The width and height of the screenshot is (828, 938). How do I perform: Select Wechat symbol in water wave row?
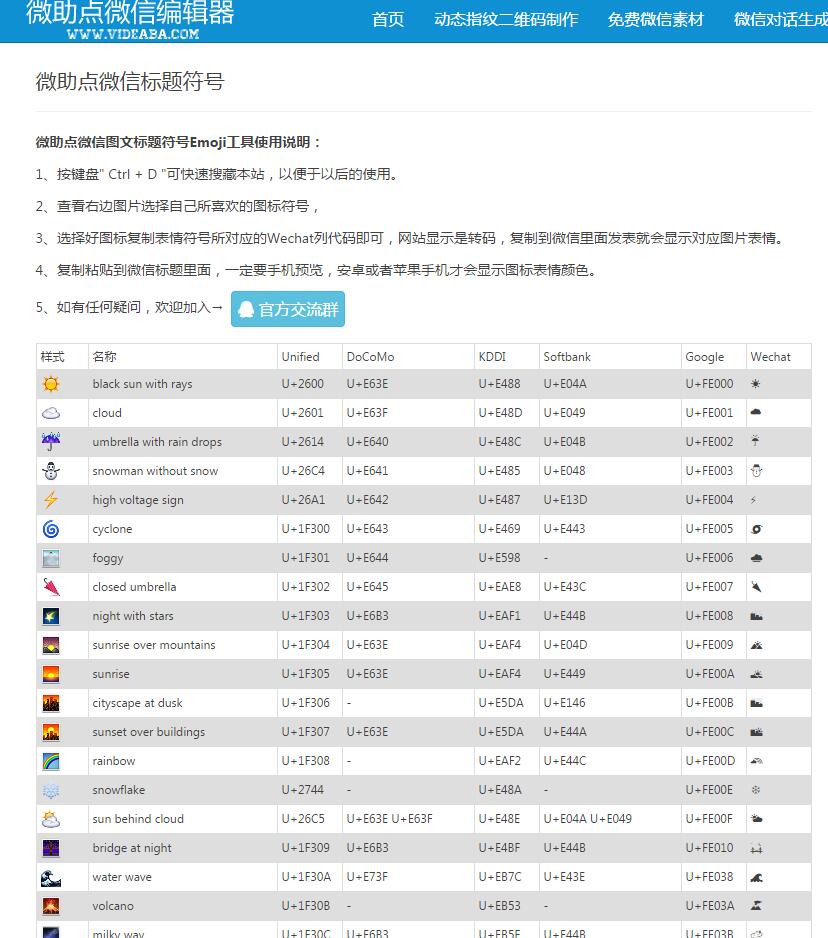click(756, 878)
